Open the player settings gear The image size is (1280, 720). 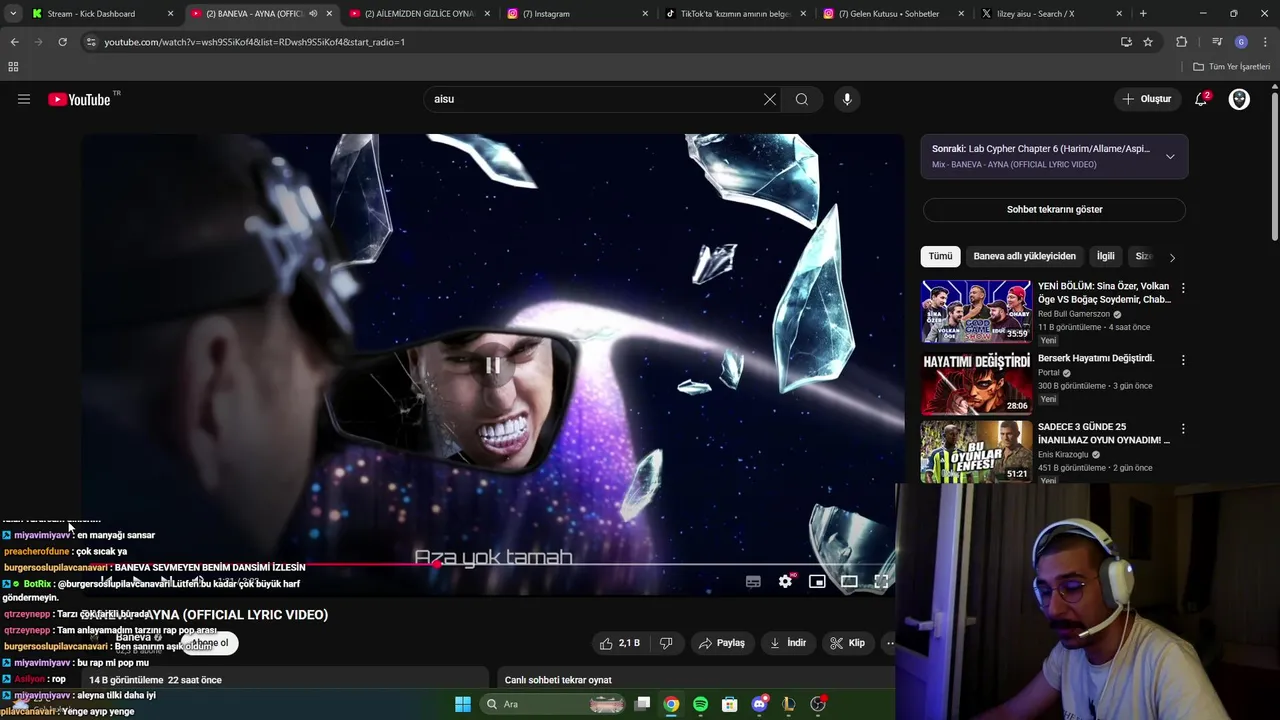click(x=786, y=581)
